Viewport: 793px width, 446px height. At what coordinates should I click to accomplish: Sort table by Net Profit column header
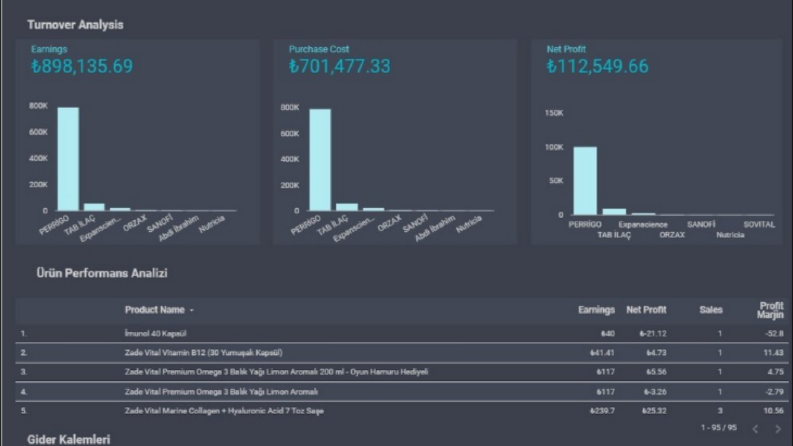pos(646,310)
